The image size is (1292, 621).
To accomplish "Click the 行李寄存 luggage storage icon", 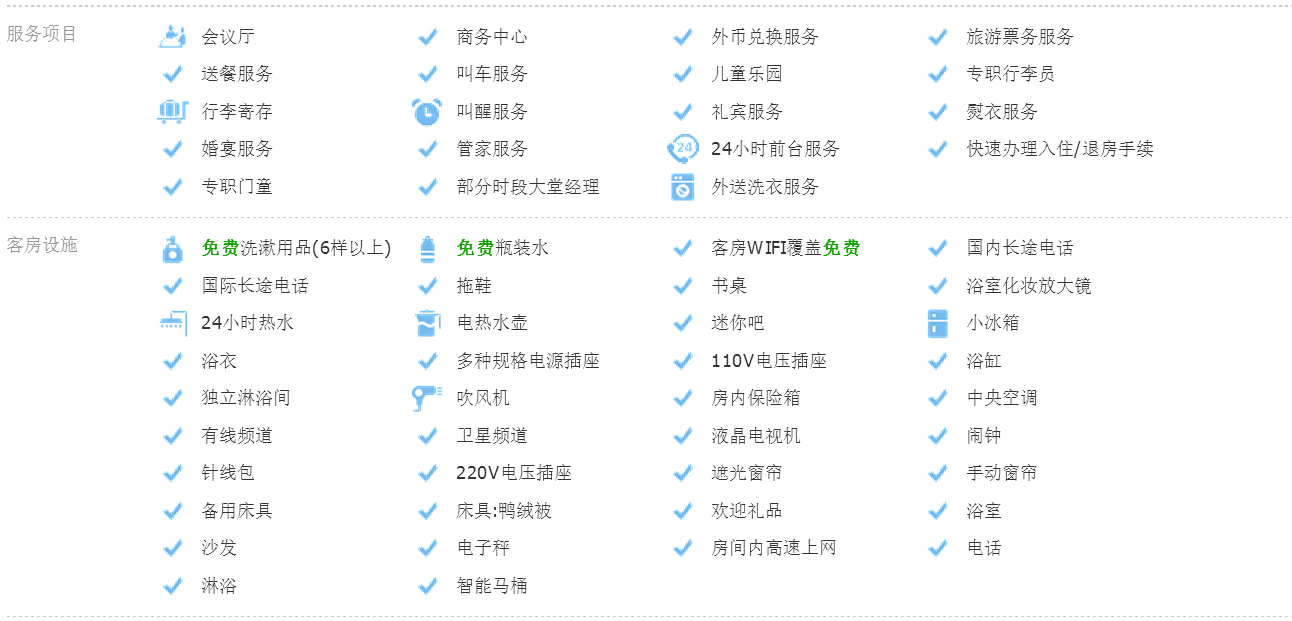I will click(x=172, y=111).
